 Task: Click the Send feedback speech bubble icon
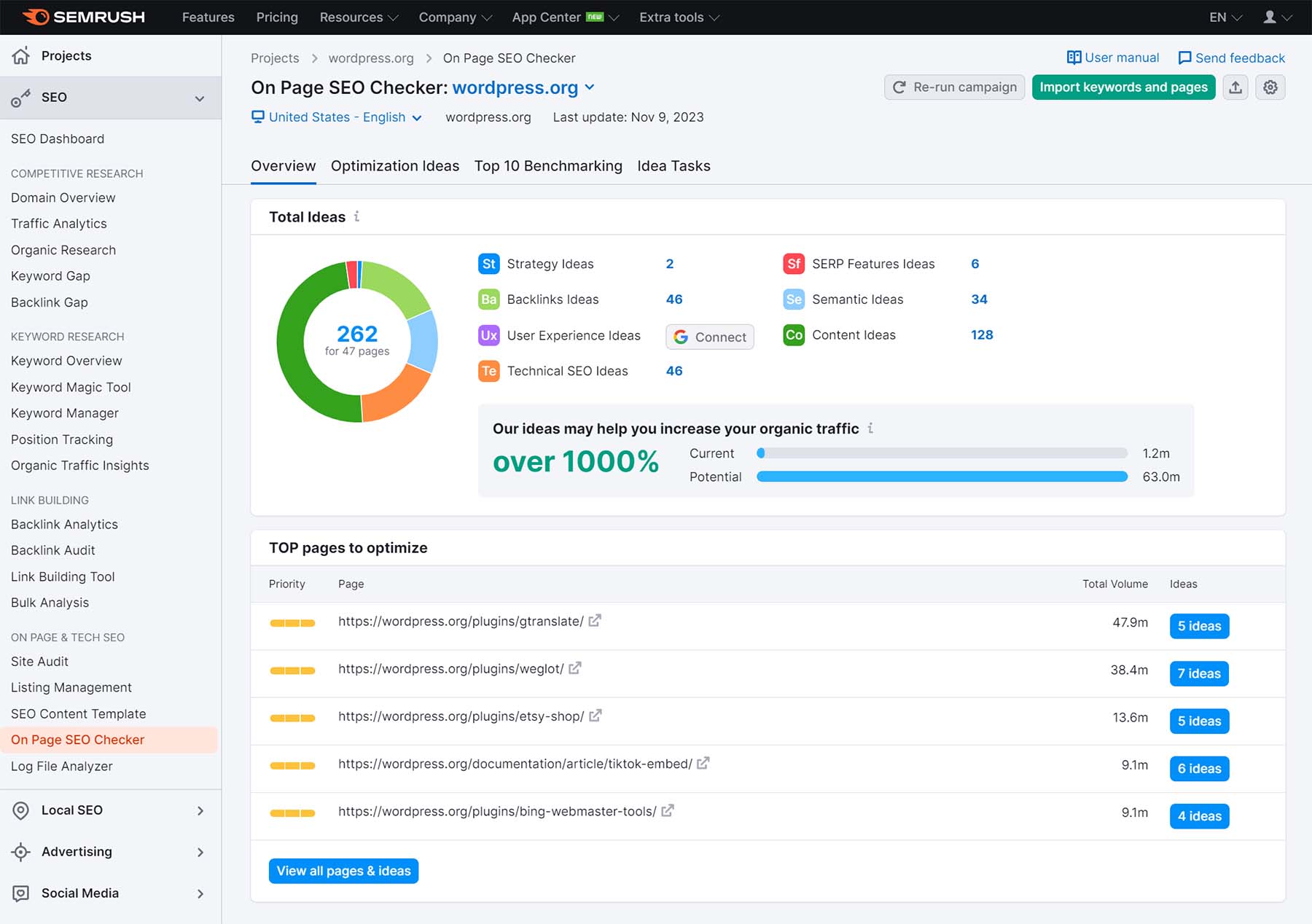pyautogui.click(x=1185, y=58)
